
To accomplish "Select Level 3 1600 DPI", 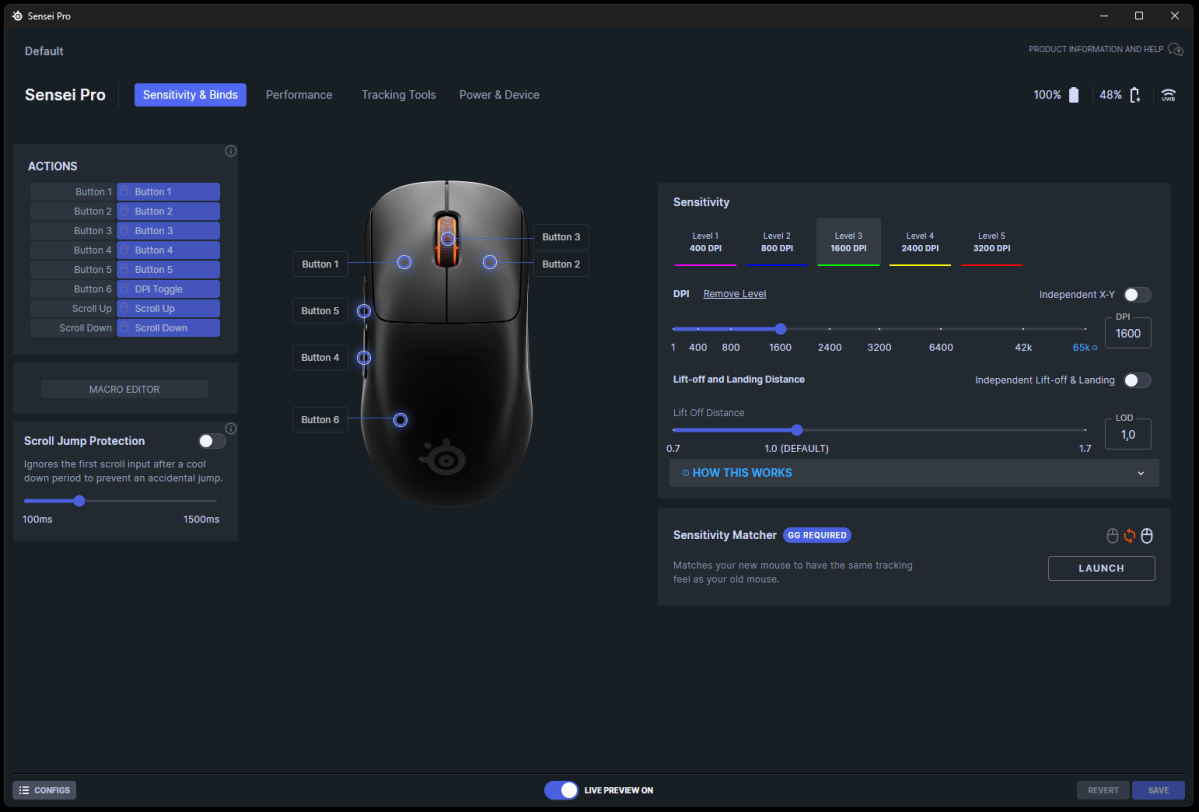I will tap(849, 242).
